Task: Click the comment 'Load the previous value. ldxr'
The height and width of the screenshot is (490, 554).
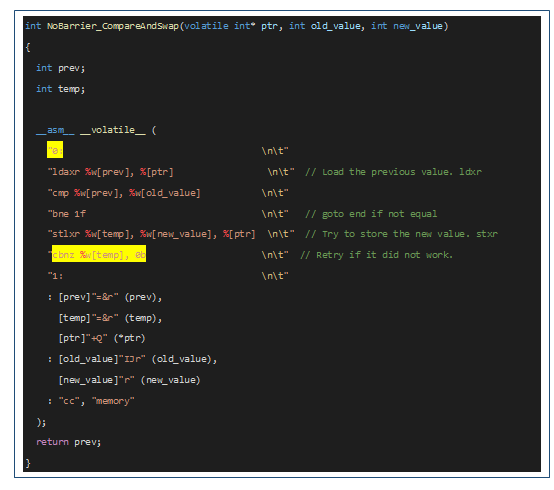Action: click(x=393, y=172)
